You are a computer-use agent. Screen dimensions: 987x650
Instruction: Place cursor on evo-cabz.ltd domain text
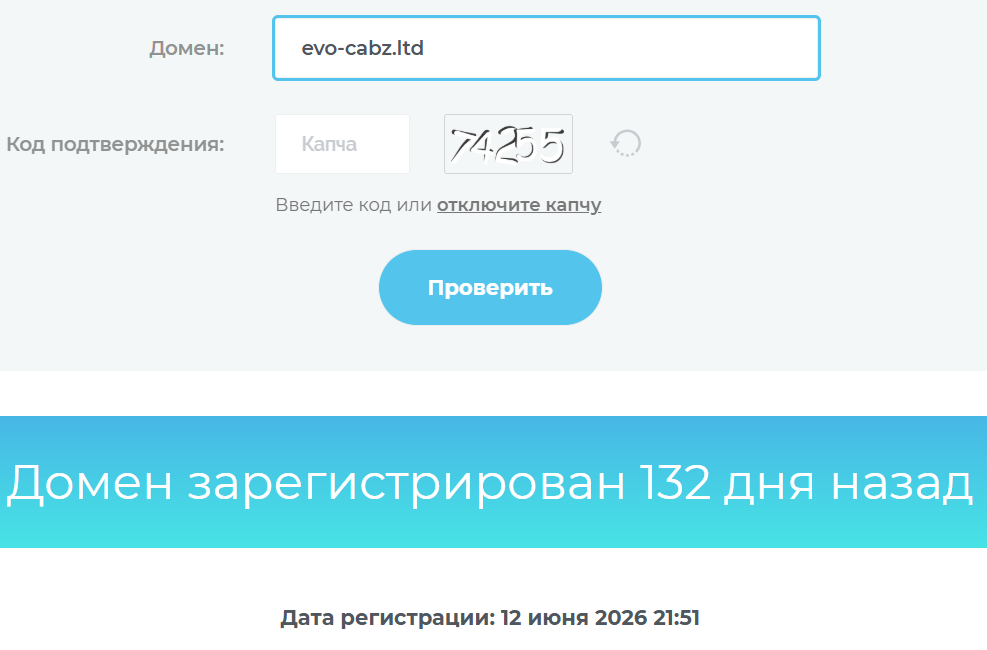pos(362,48)
